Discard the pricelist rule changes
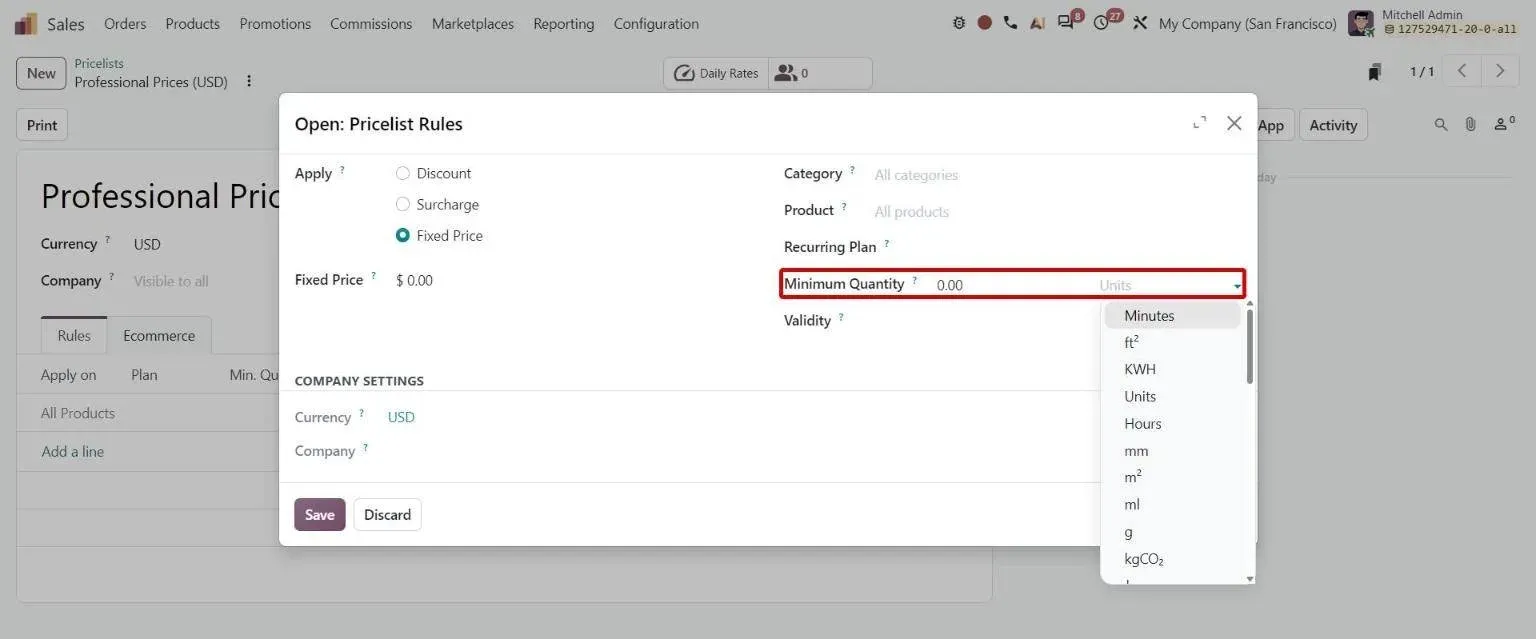Image resolution: width=1536 pixels, height=639 pixels. pos(387,515)
